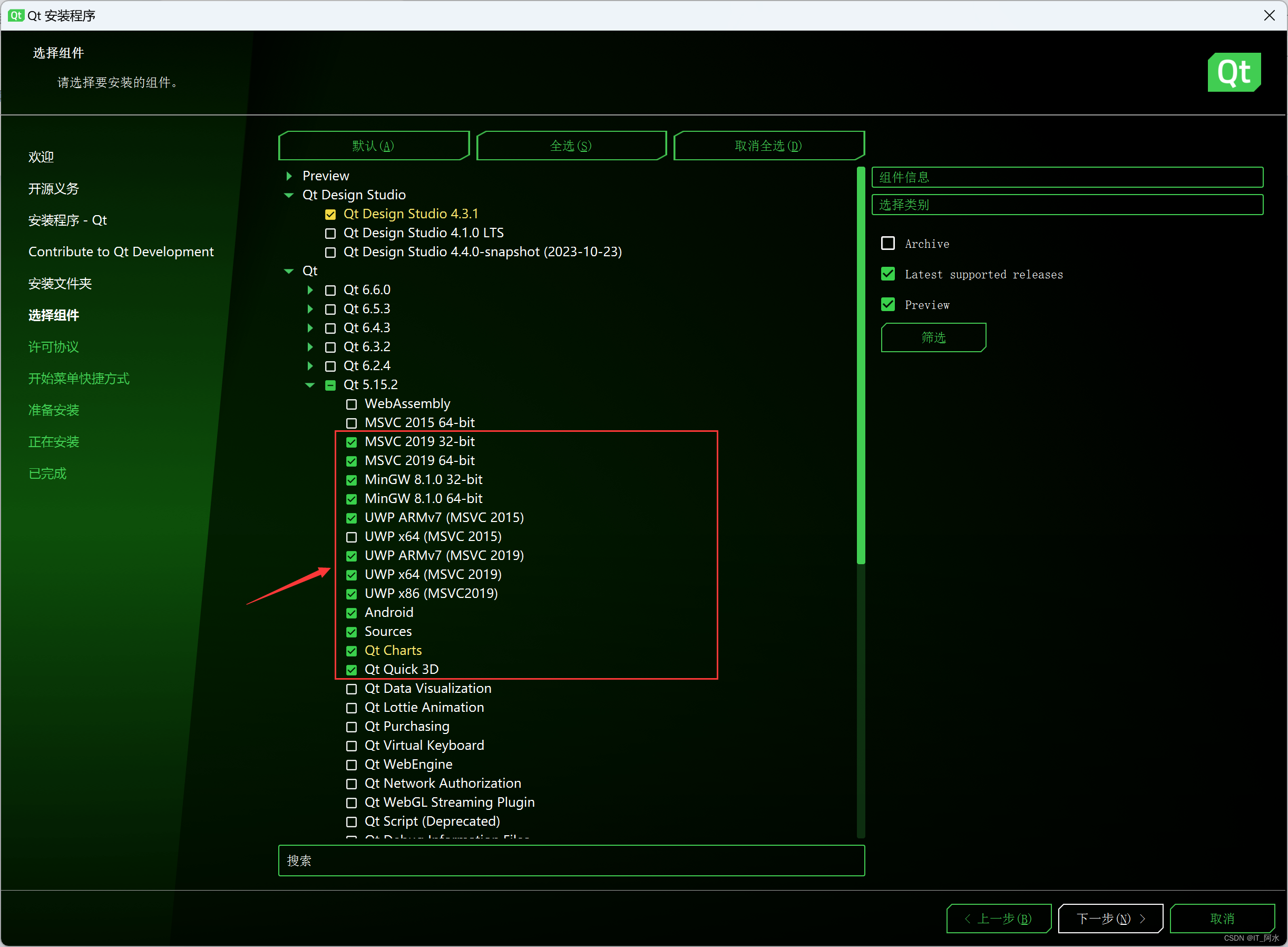The image size is (1288, 947).
Task: Collapse the Qt 5.15.2 node
Action: point(310,385)
